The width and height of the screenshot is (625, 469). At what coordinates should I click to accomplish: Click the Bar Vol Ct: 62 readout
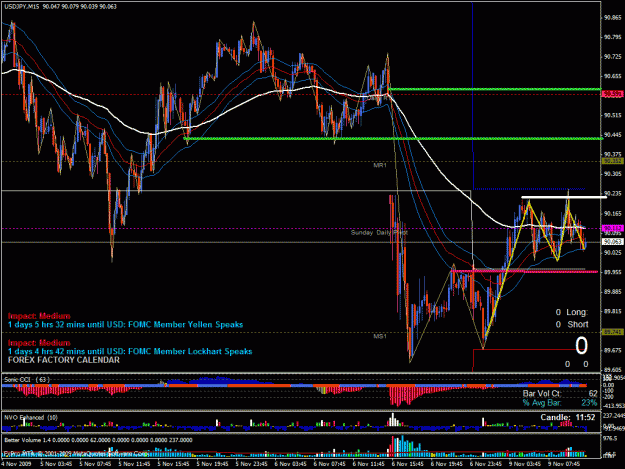click(x=560, y=394)
